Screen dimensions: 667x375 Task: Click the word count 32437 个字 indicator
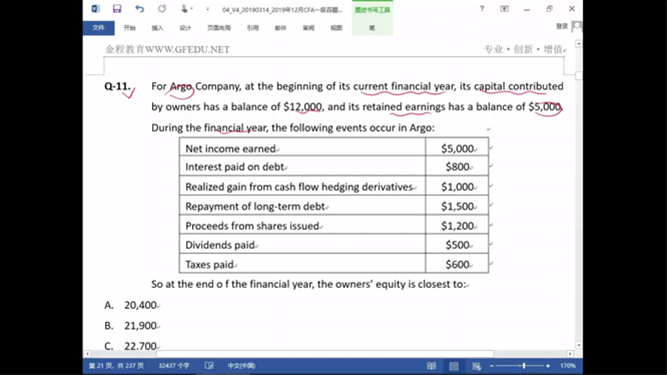pyautogui.click(x=174, y=366)
